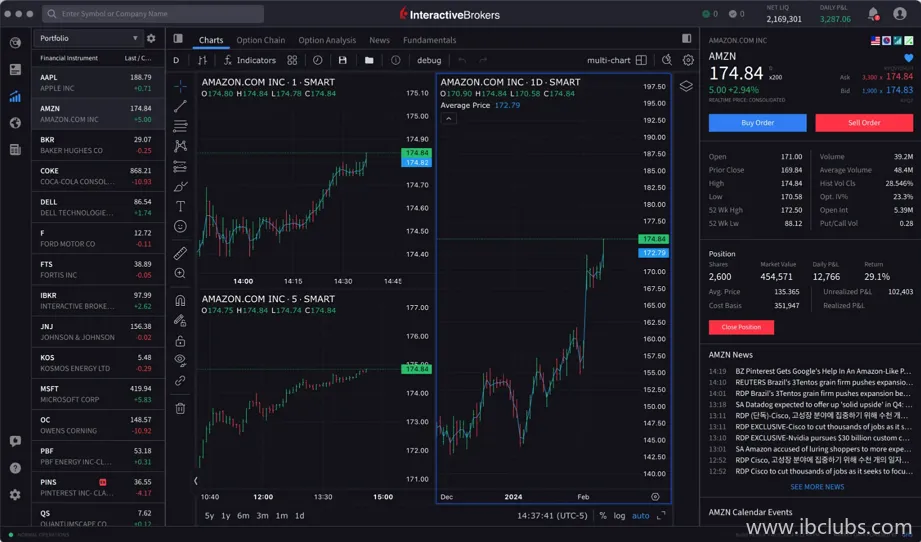Activate the magnet snap mode
921x542 pixels.
pos(180,300)
